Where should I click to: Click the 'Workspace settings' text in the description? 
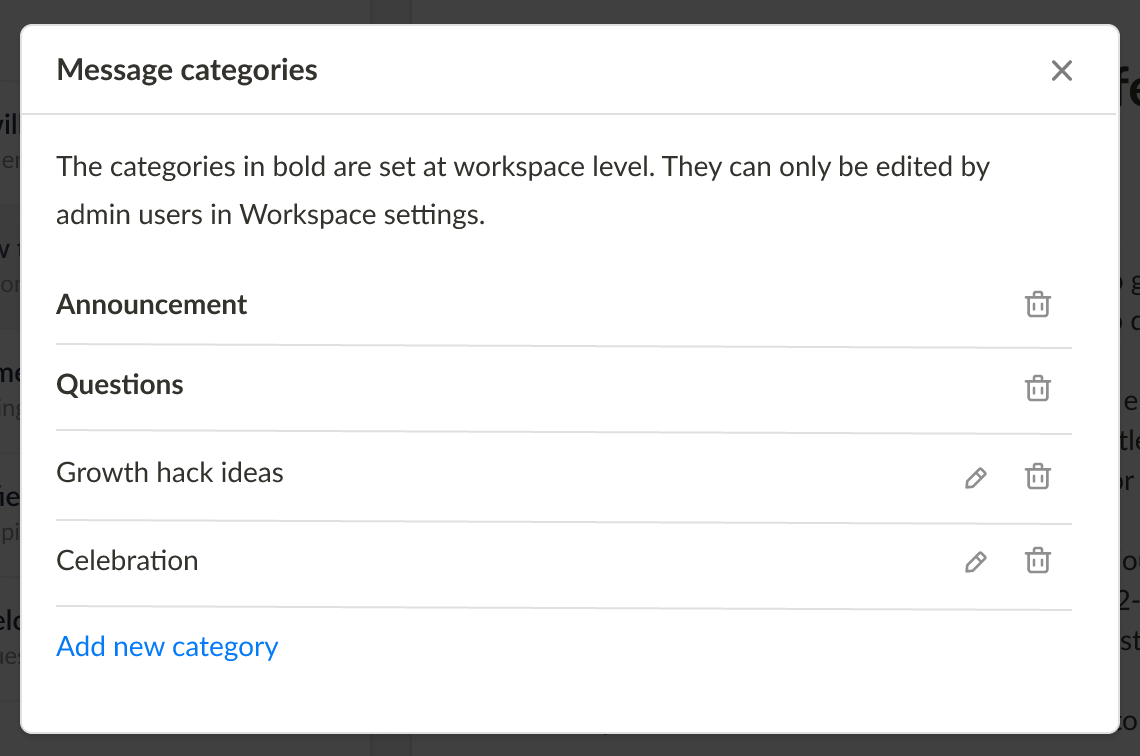pos(362,215)
